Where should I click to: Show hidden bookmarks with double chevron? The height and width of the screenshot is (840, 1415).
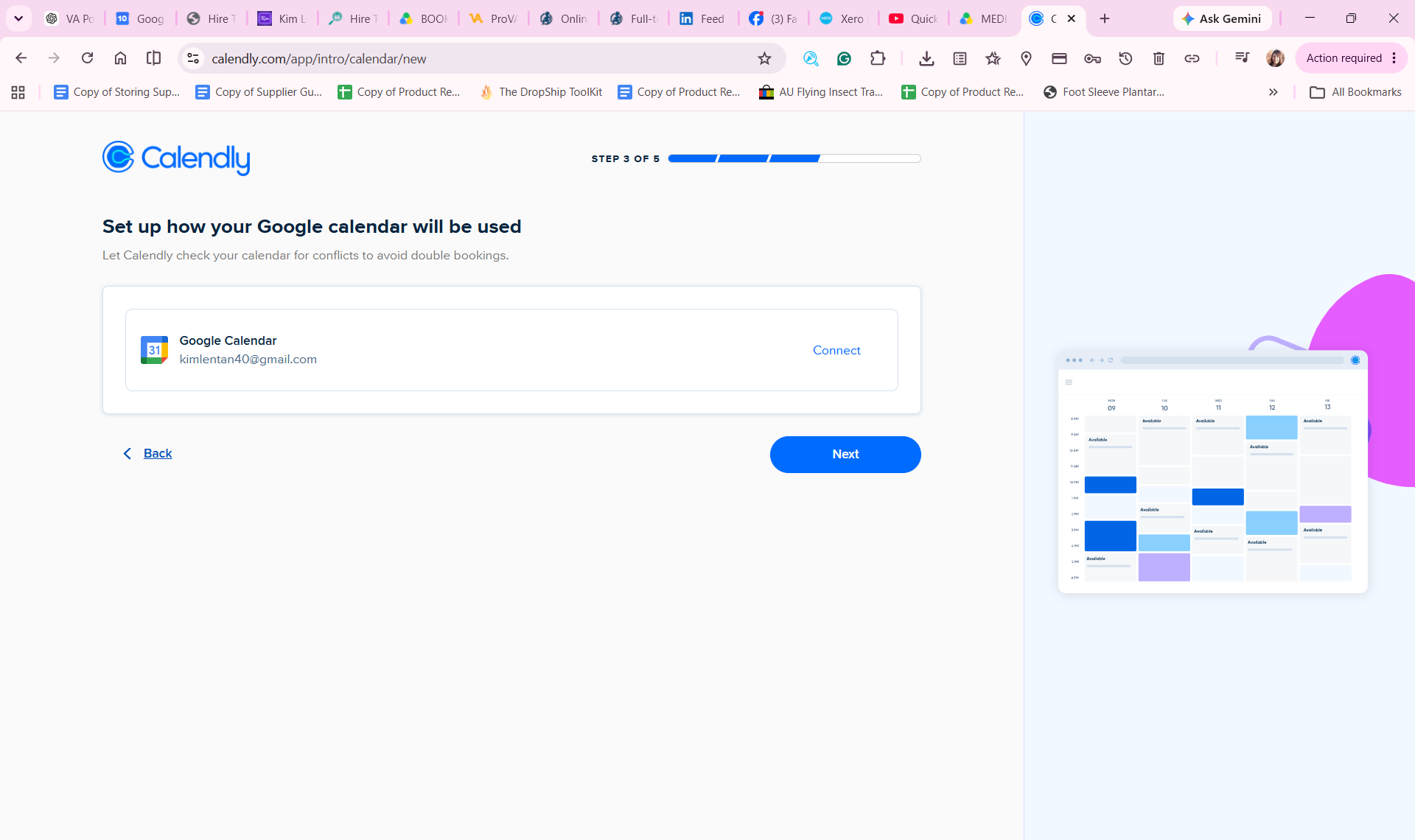pyautogui.click(x=1273, y=92)
